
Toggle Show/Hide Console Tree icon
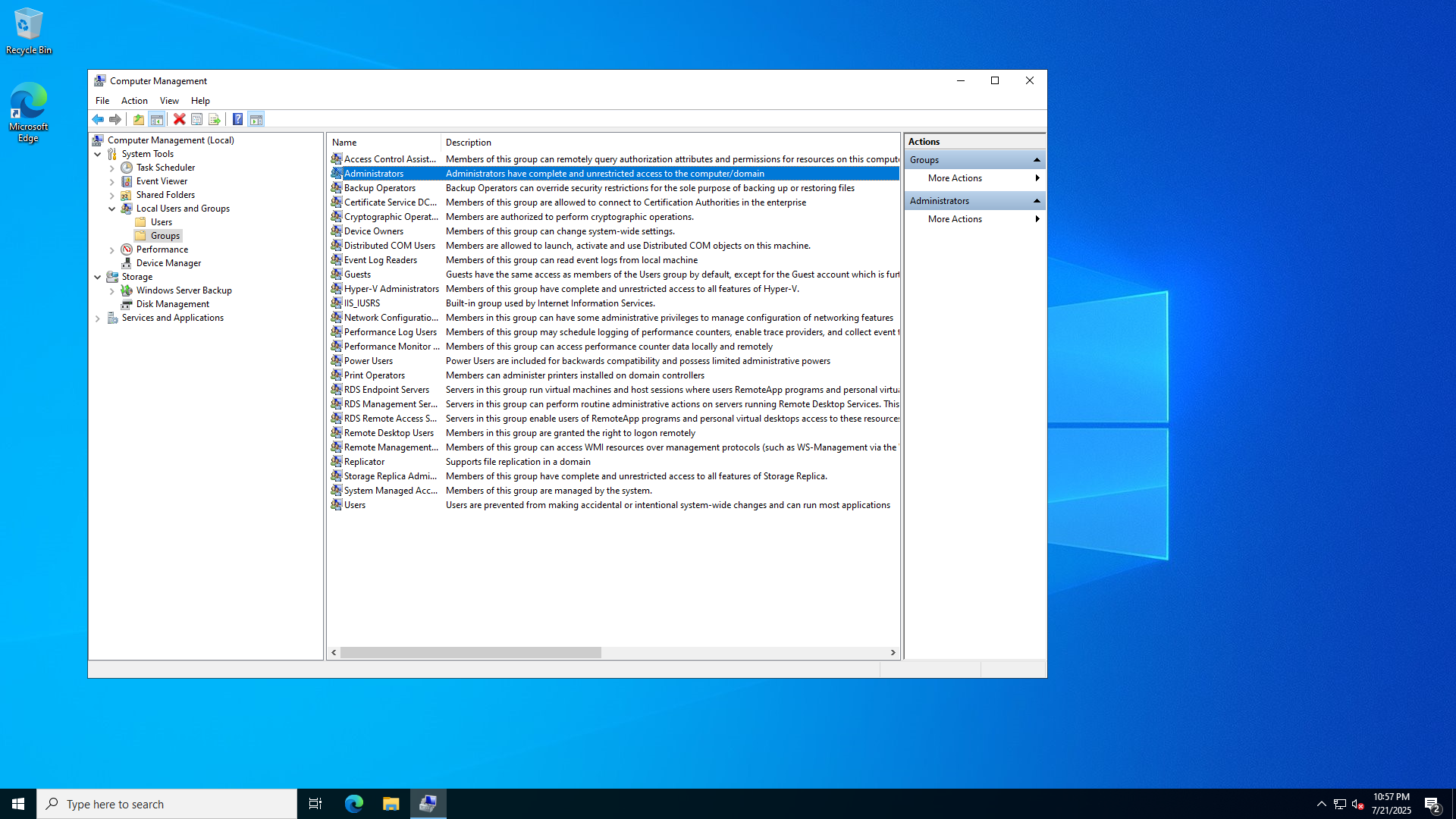[x=157, y=119]
